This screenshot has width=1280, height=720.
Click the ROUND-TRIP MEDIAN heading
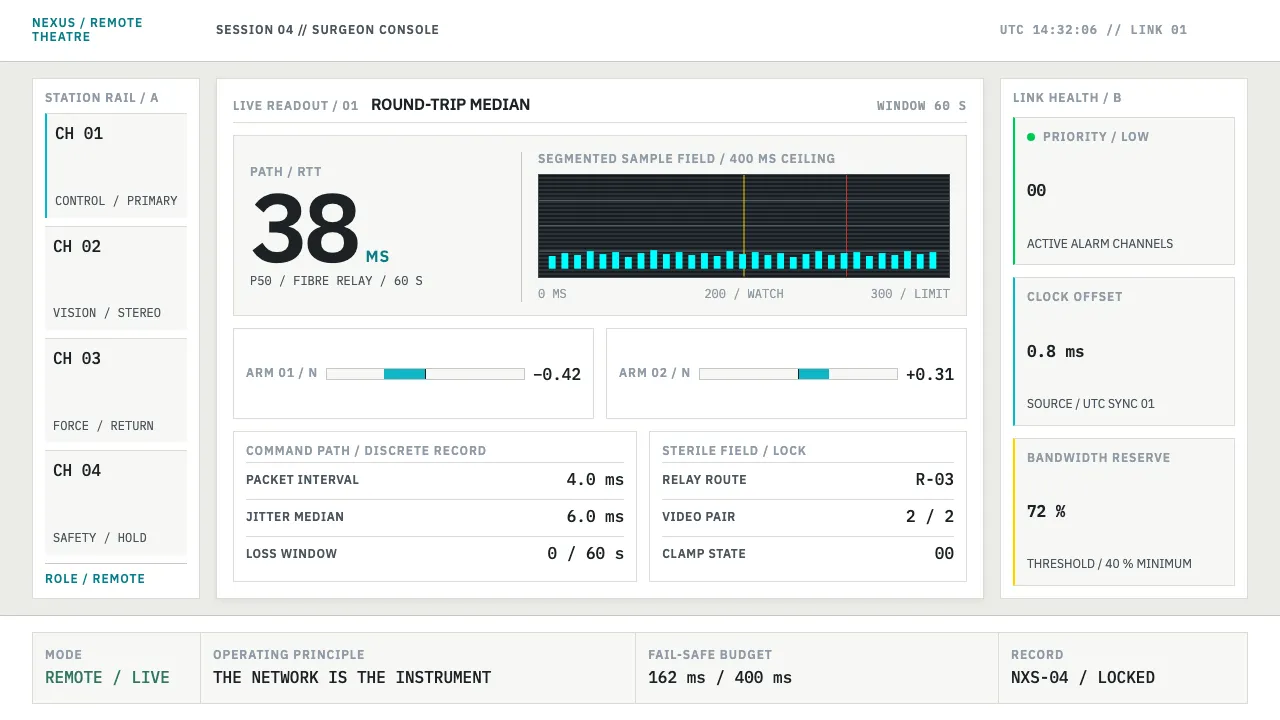coord(450,105)
